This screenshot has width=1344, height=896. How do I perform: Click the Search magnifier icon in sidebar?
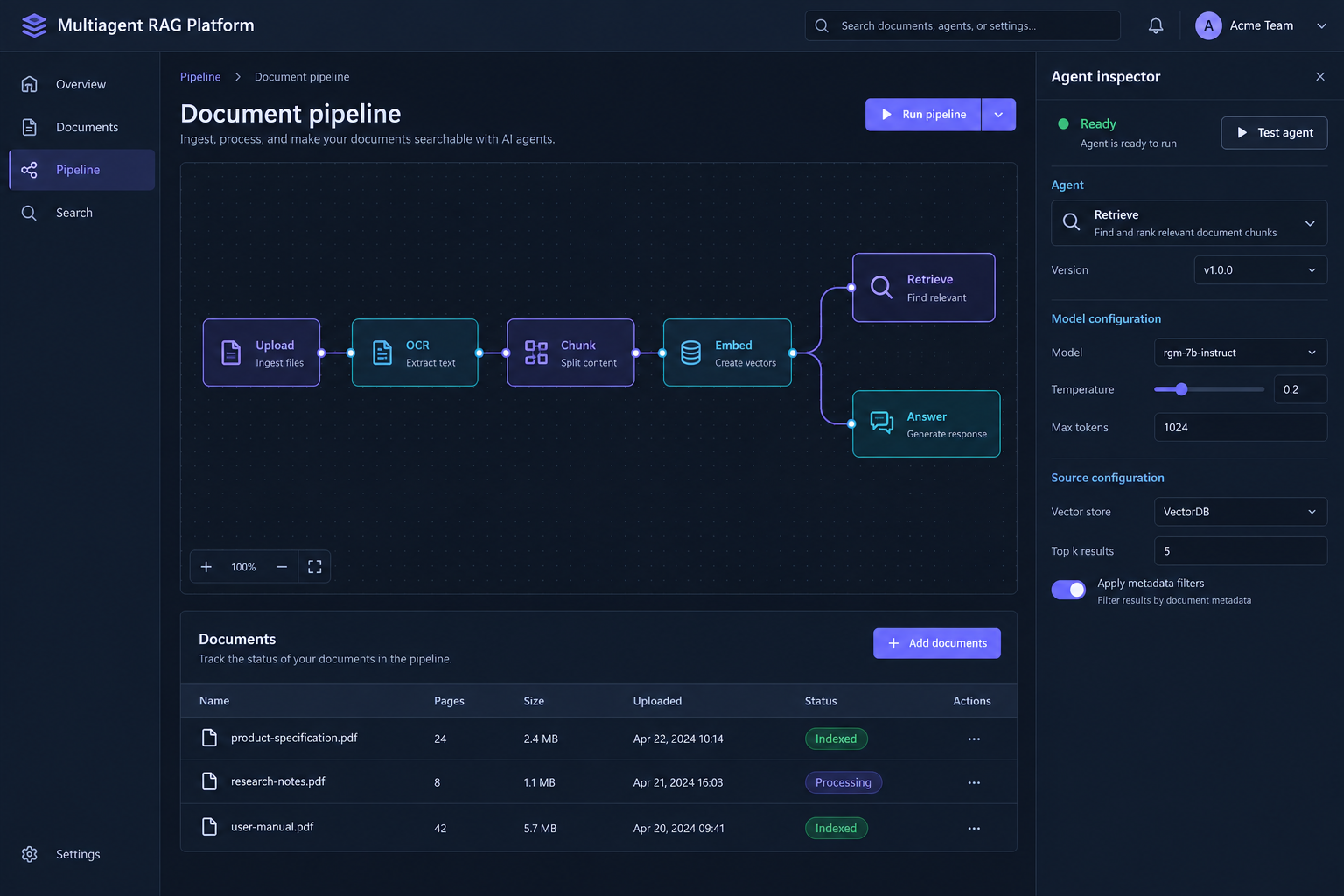30,213
